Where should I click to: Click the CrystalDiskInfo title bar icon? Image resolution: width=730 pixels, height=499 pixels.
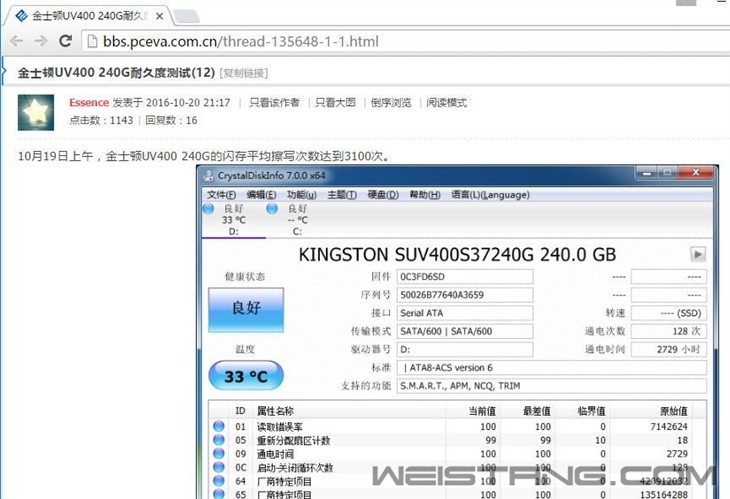[208, 175]
